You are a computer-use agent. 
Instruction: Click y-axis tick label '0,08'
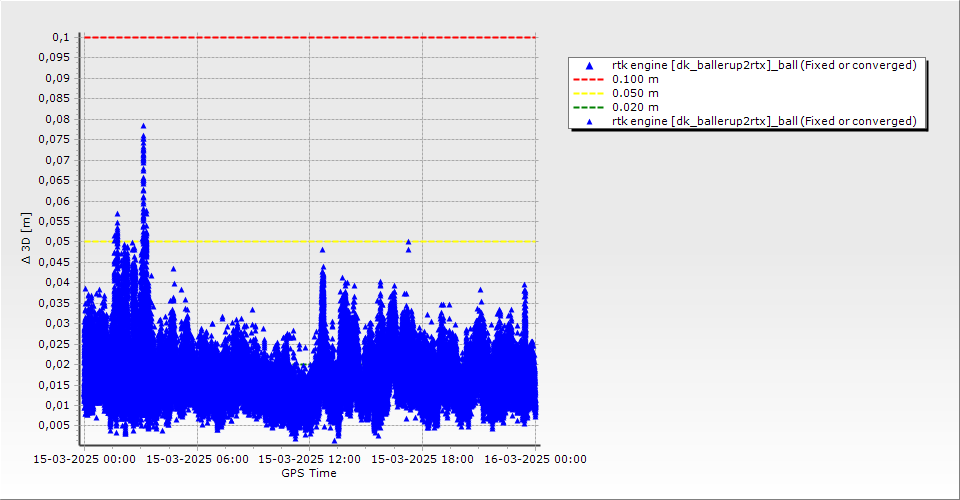(x=58, y=119)
